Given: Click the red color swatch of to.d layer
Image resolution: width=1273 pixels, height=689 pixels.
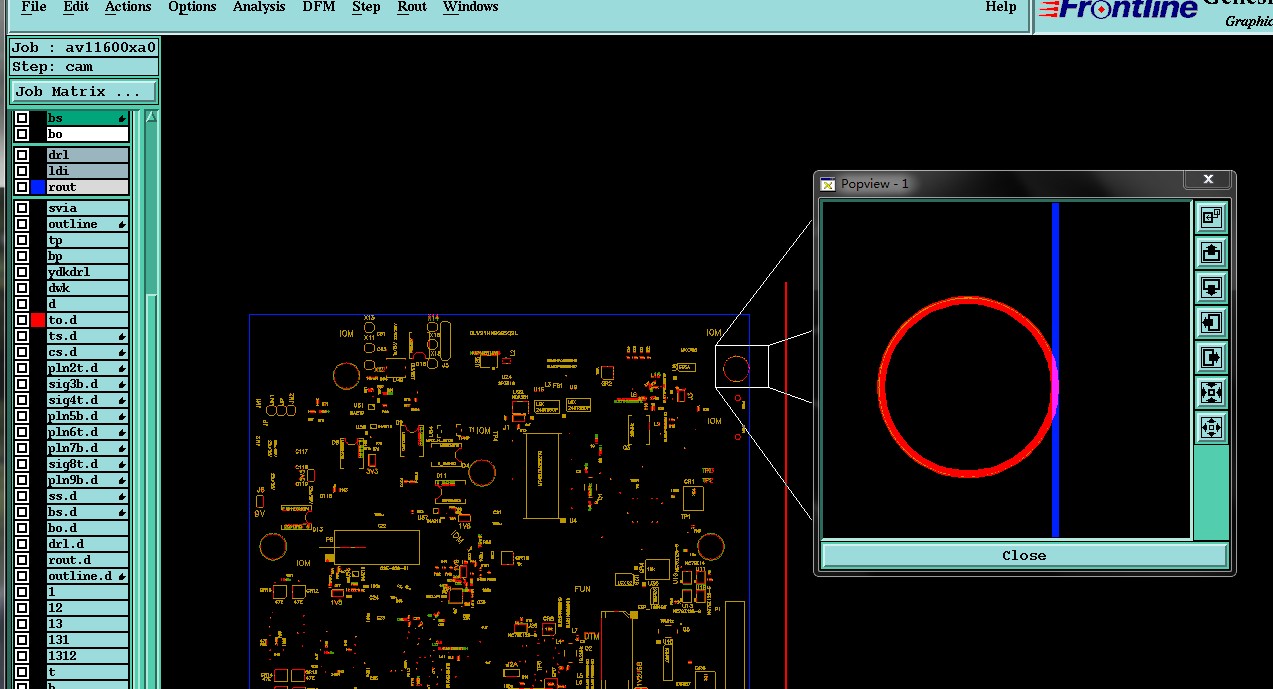Looking at the screenshot, I should tap(38, 320).
